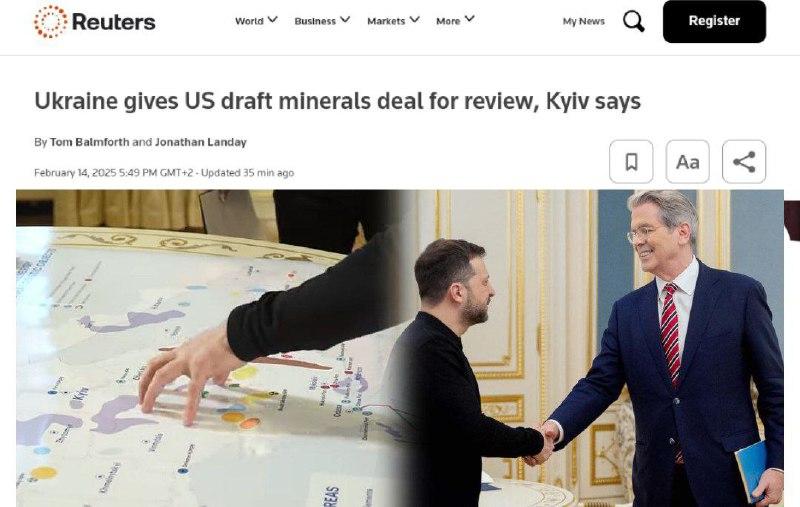The width and height of the screenshot is (800, 507).
Task: Expand the World dropdown chevron
Action: click(x=272, y=19)
